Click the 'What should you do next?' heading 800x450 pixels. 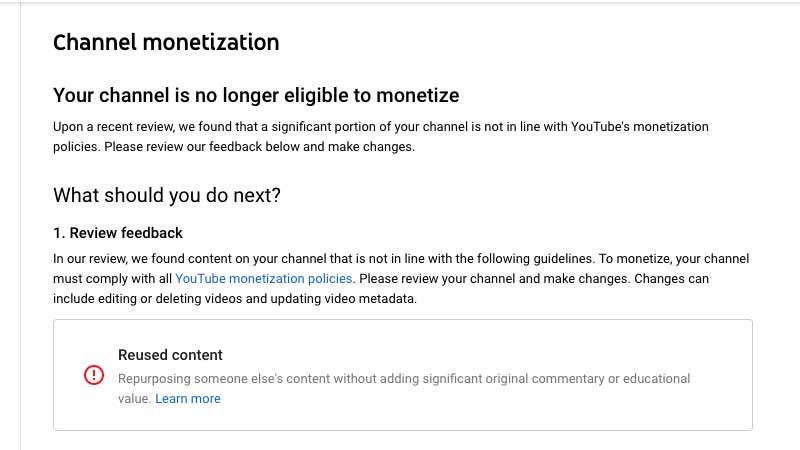coord(167,195)
